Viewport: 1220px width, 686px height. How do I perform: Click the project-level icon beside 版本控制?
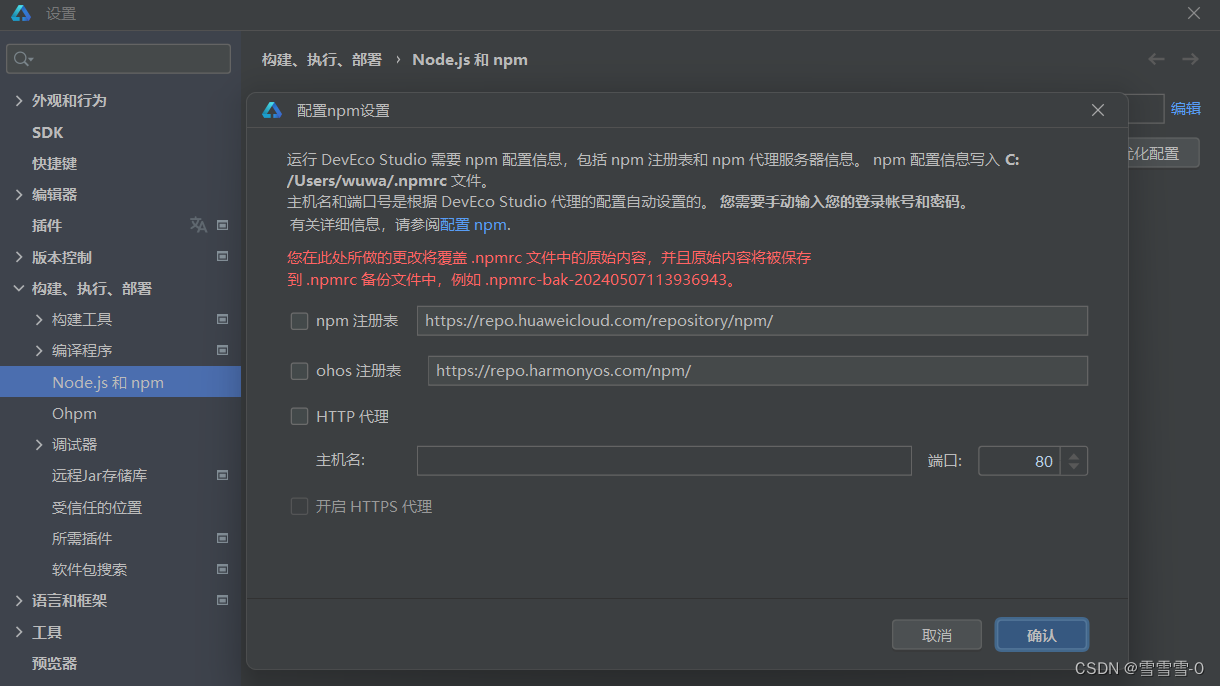[x=222, y=257]
